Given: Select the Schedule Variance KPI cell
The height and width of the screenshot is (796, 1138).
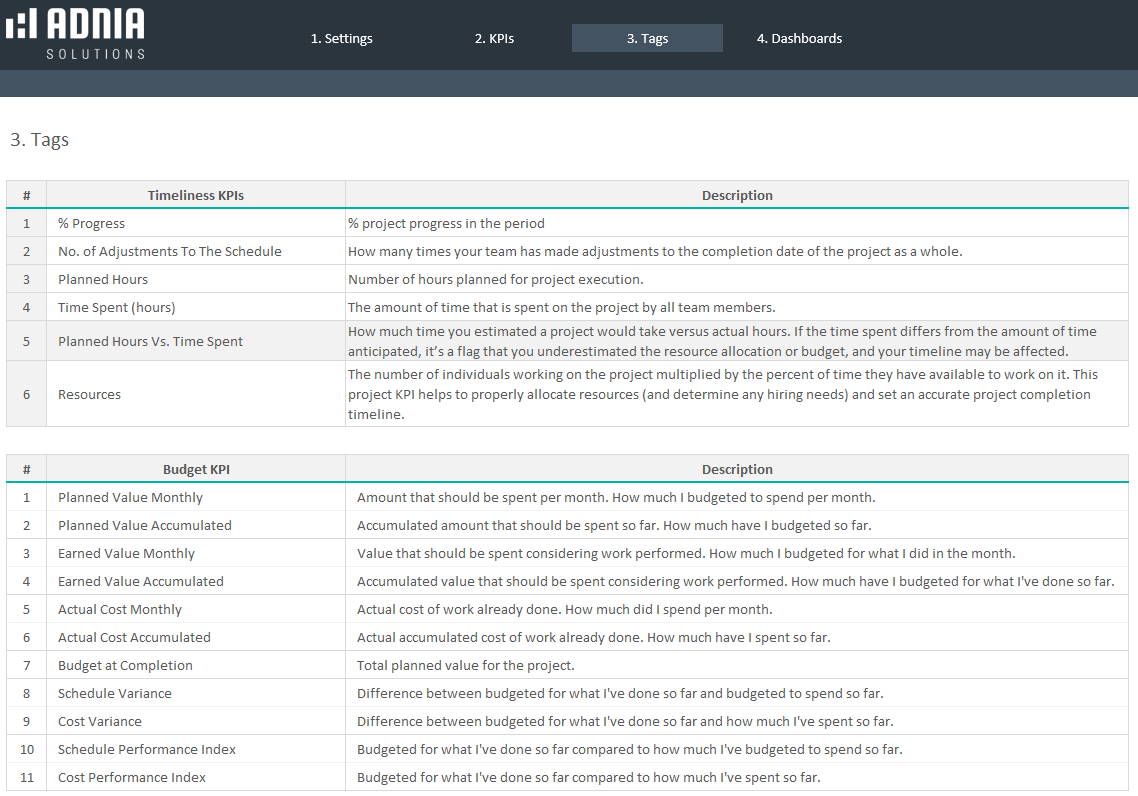Looking at the screenshot, I should (x=115, y=693).
